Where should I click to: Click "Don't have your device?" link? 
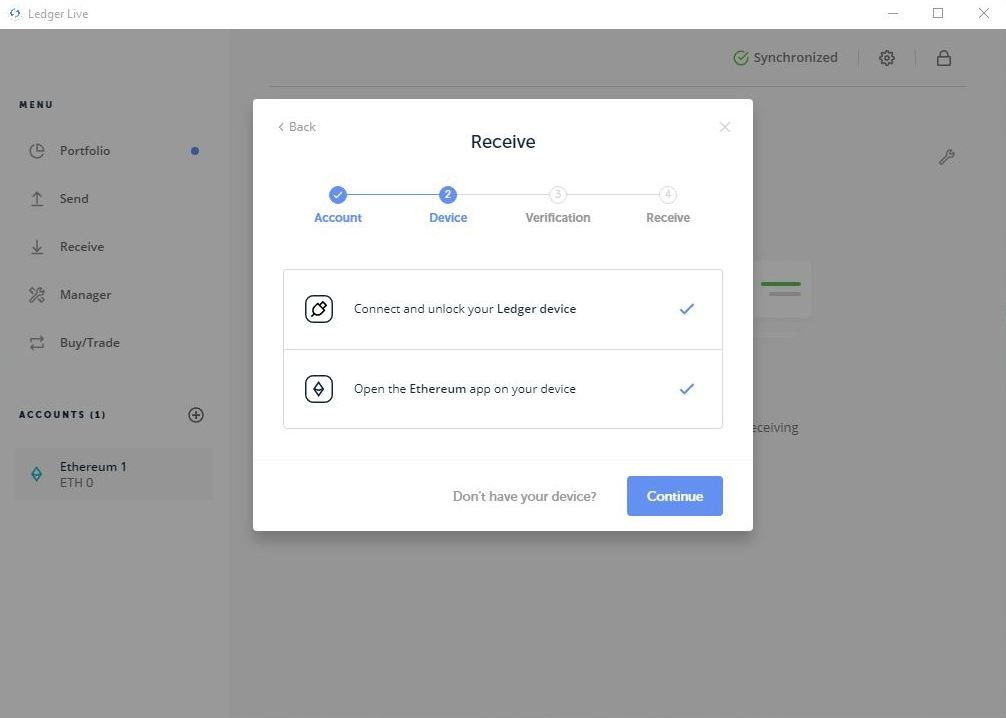(x=524, y=496)
